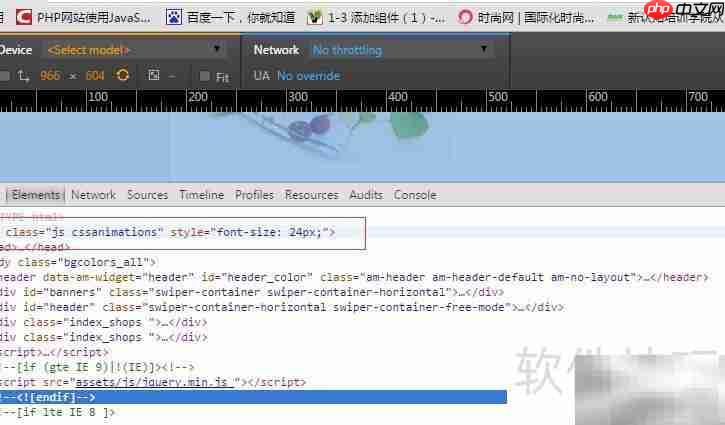Click the height value 604
725x425 pixels.
point(95,75)
